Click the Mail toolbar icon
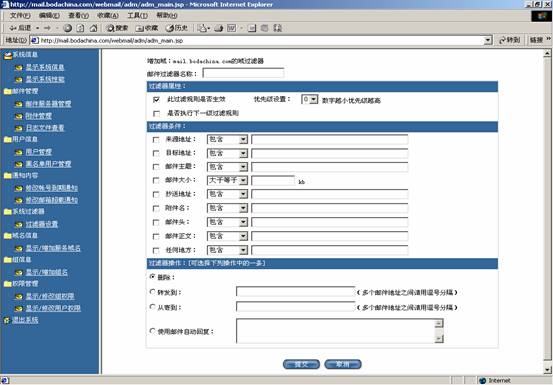 [203, 28]
